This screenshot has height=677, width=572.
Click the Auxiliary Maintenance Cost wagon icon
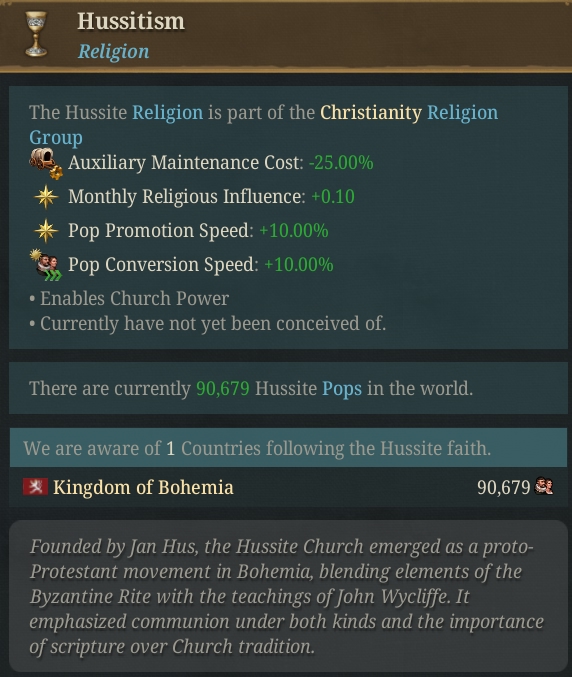(46, 163)
